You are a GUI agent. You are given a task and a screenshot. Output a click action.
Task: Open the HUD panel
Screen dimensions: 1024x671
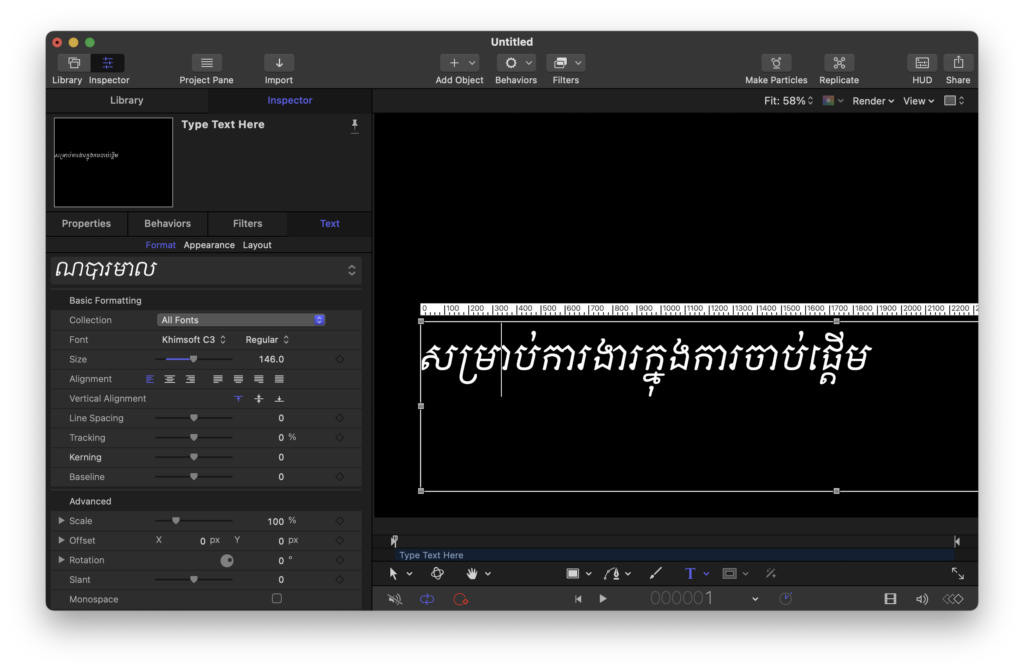tap(921, 63)
